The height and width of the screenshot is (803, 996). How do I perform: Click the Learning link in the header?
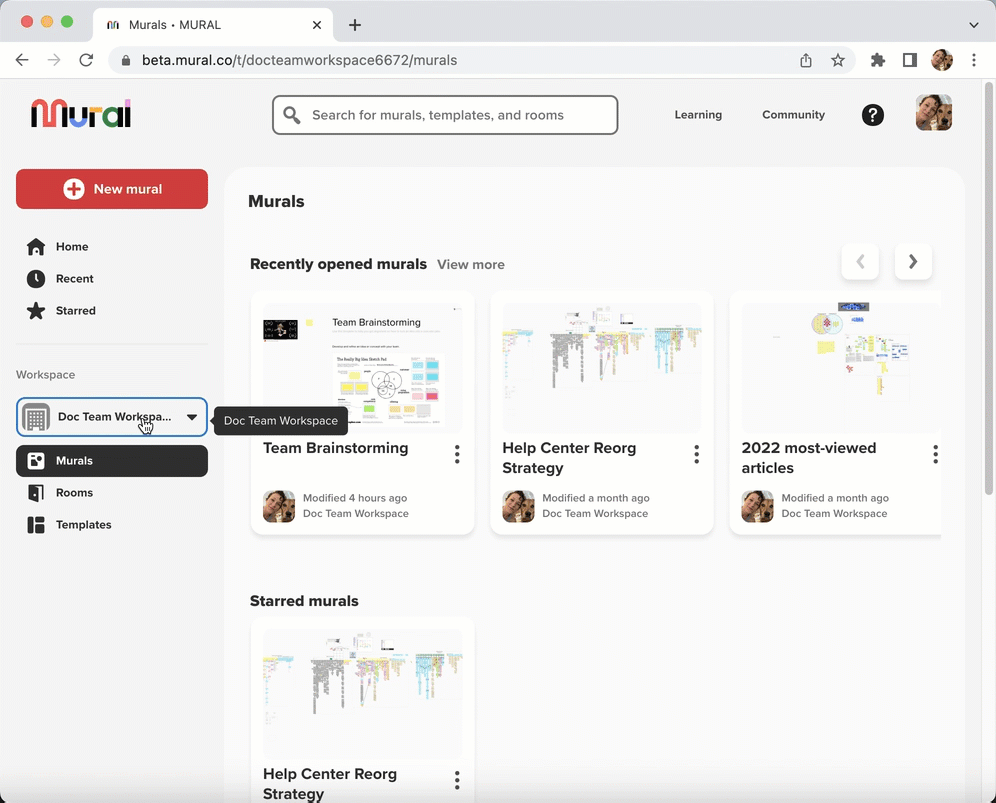pos(698,115)
